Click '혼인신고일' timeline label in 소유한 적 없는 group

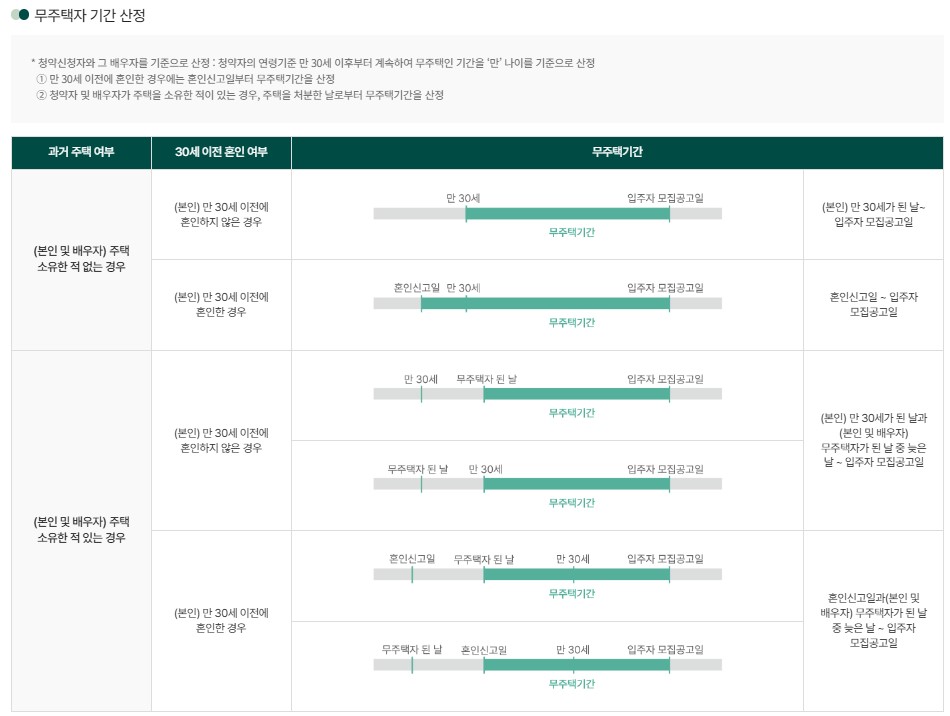416,288
